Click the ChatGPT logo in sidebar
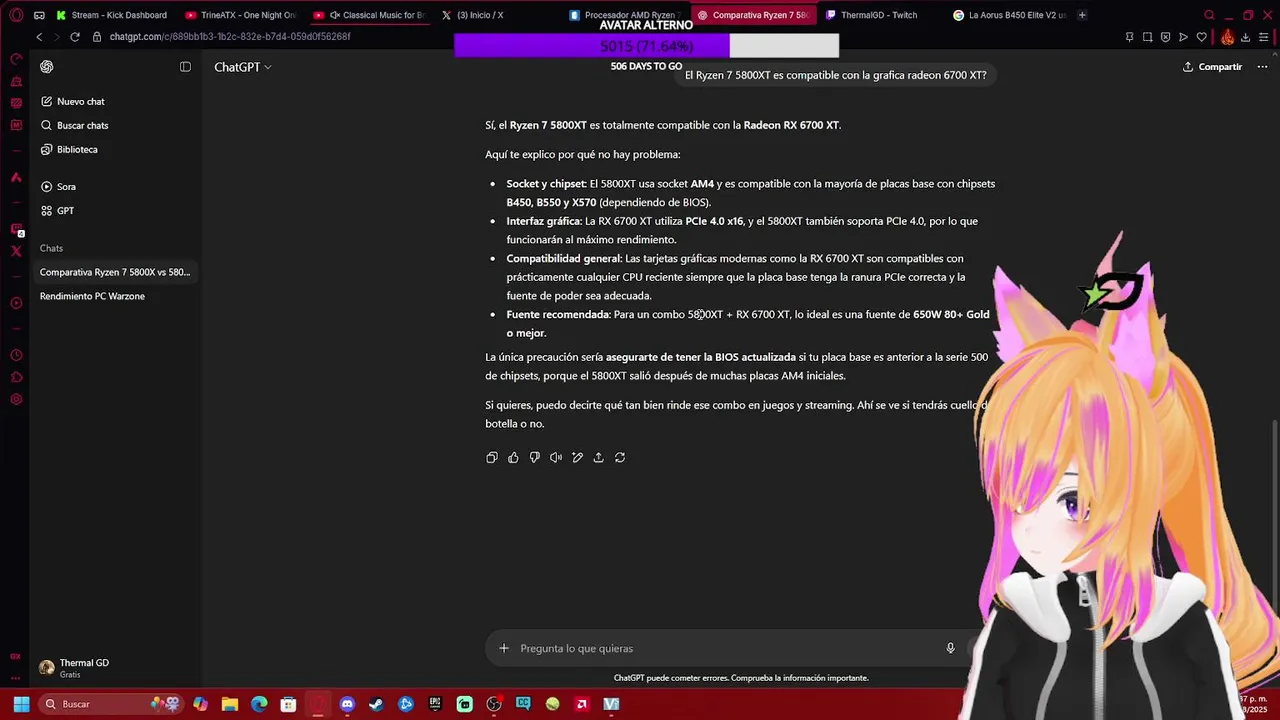This screenshot has height=720, width=1280. (47, 67)
